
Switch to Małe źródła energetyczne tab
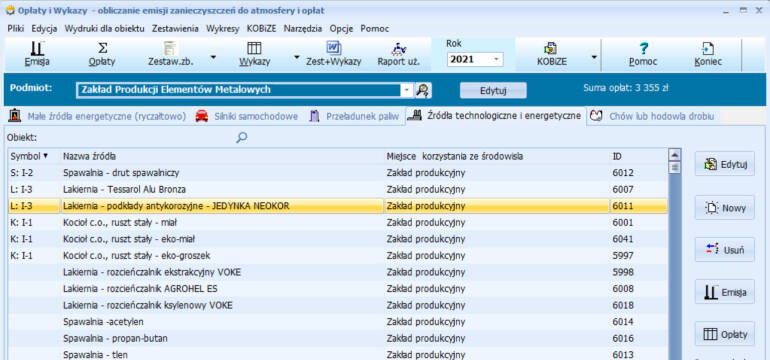pos(98,116)
